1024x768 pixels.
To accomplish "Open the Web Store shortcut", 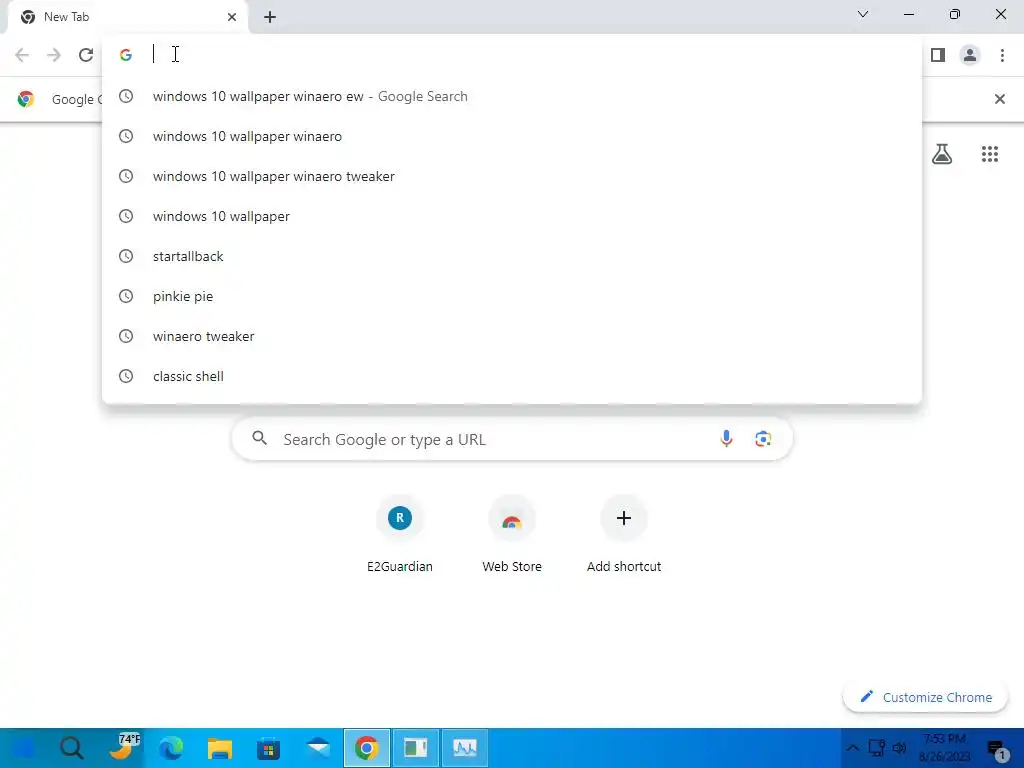I will pyautogui.click(x=512, y=534).
